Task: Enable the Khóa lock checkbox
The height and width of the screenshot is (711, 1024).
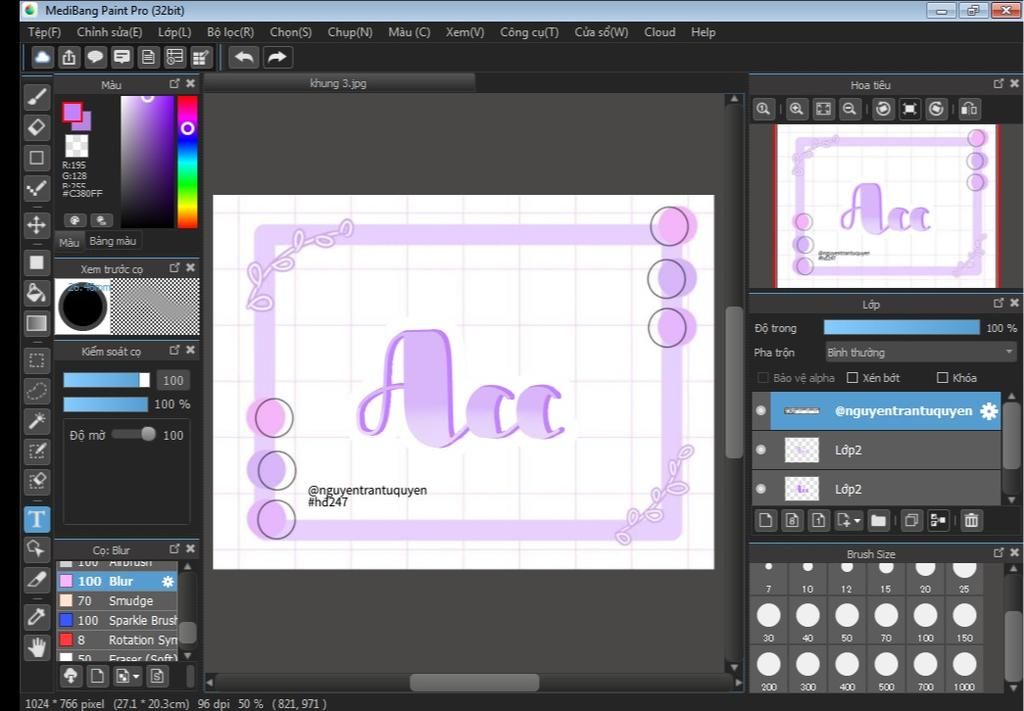Action: (x=942, y=378)
